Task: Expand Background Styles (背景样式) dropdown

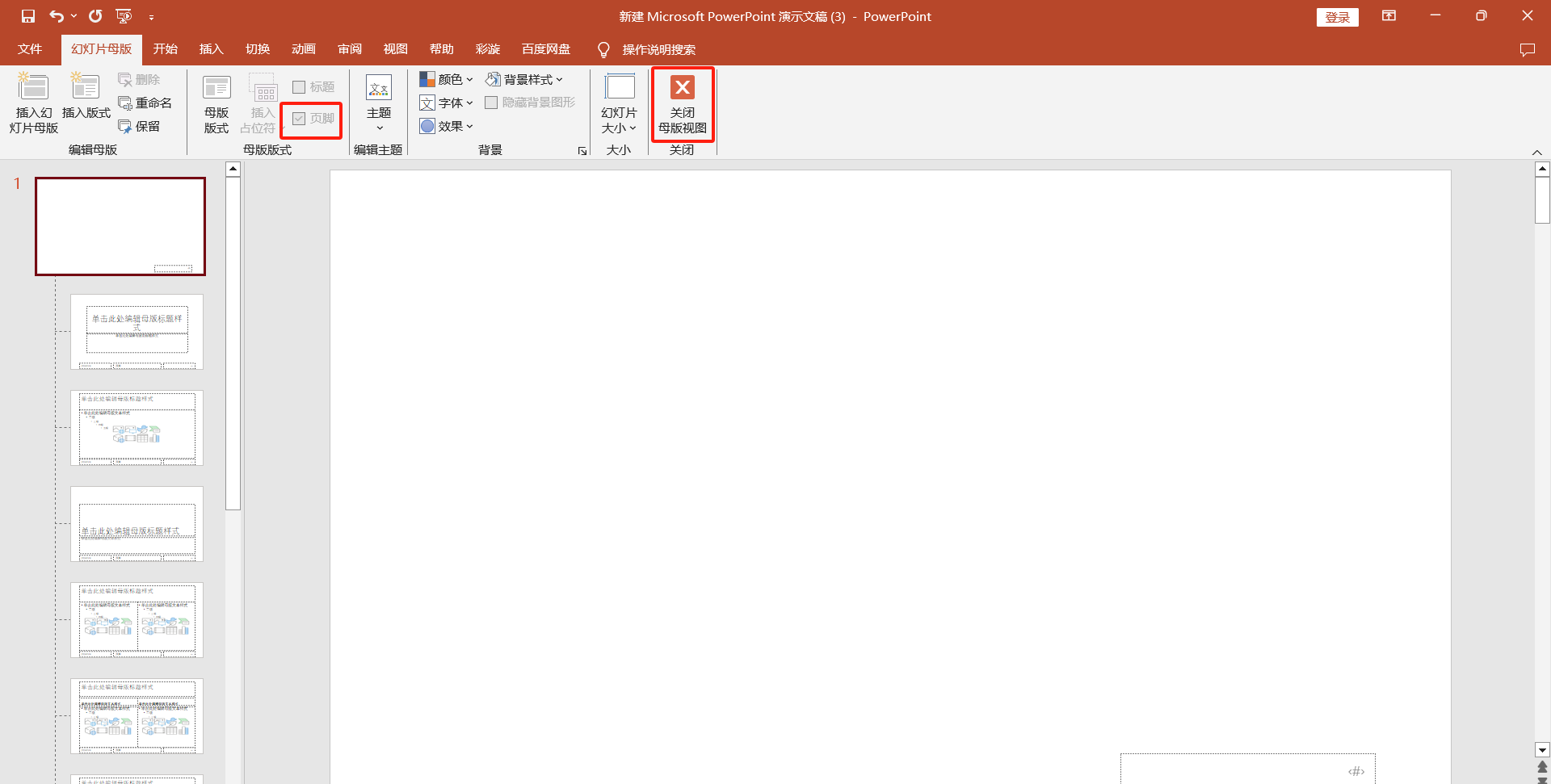Action: 524,79
